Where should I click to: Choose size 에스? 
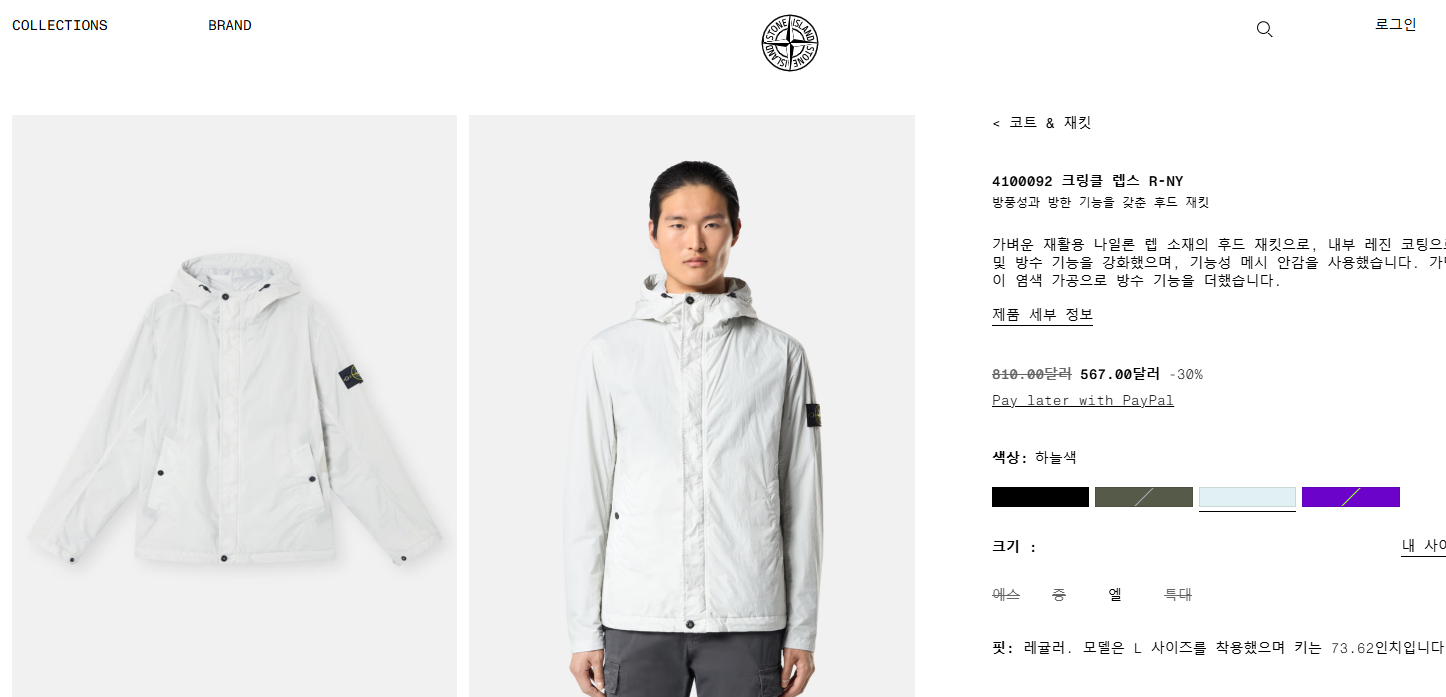click(1006, 595)
